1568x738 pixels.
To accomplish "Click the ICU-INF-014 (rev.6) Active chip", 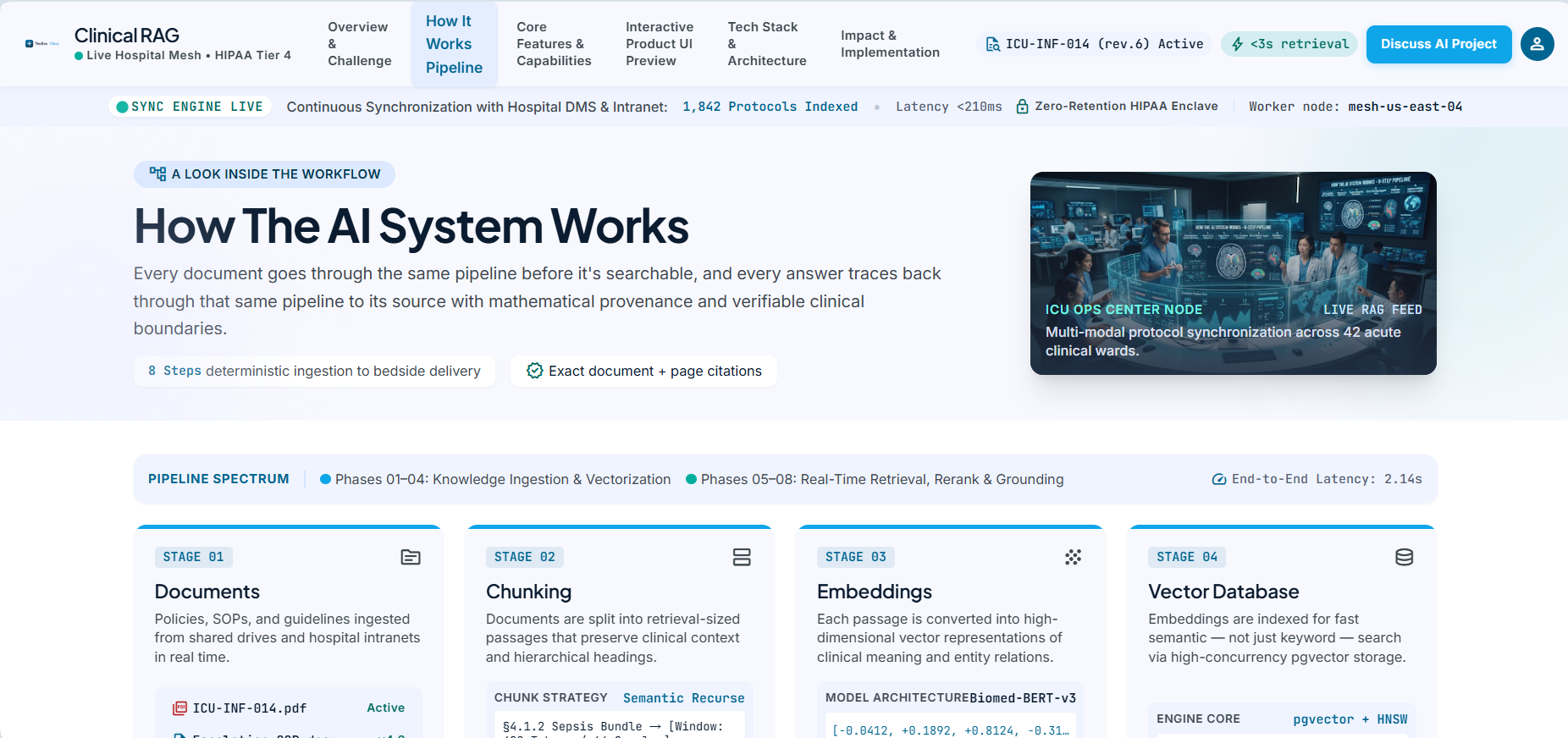I will [1094, 44].
